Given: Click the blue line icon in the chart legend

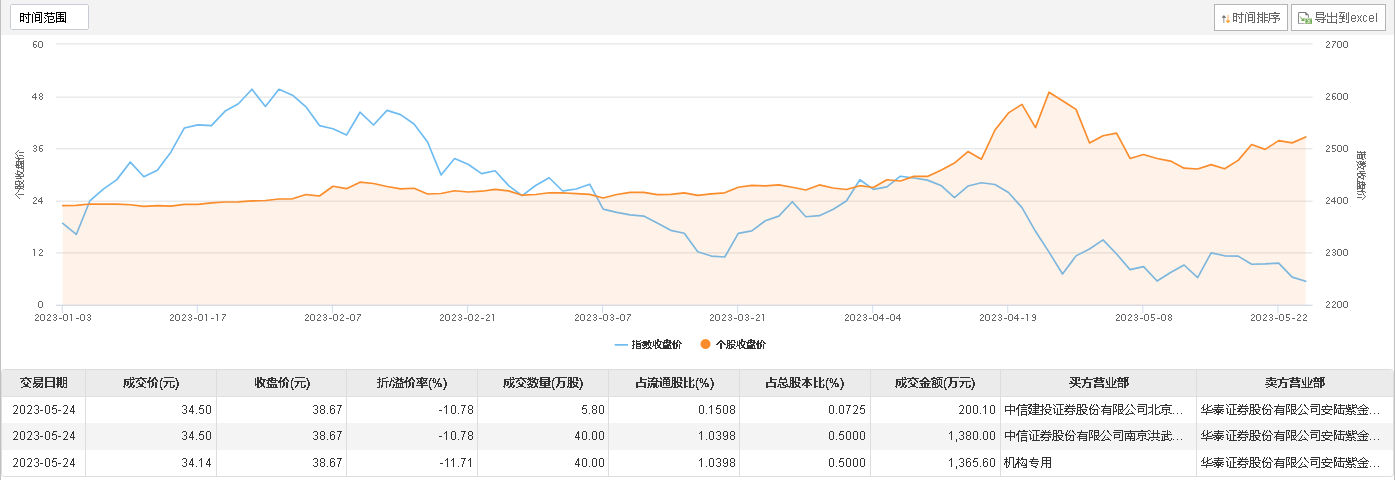Looking at the screenshot, I should click(x=622, y=344).
